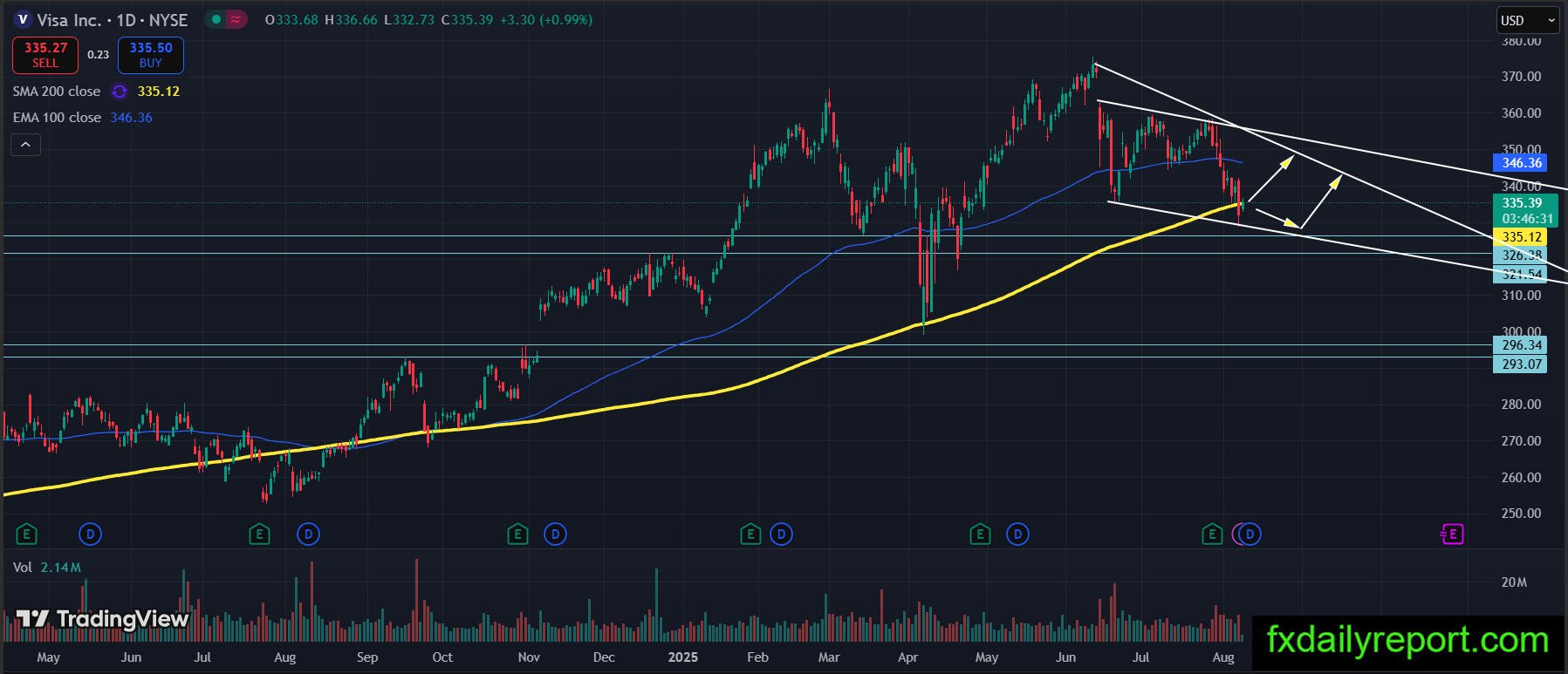Click the low value L332.73 in the header
Image resolution: width=1568 pixels, height=674 pixels.
409,19
